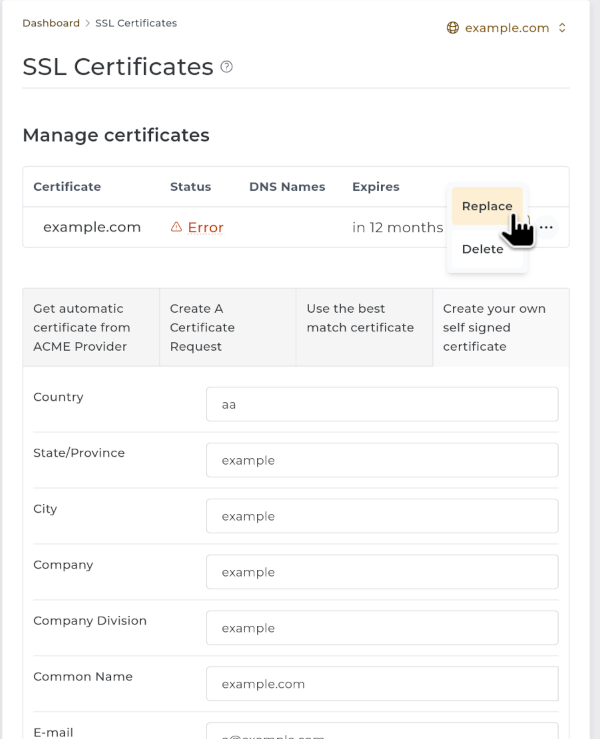
Task: Click the Company input field
Action: click(x=382, y=572)
